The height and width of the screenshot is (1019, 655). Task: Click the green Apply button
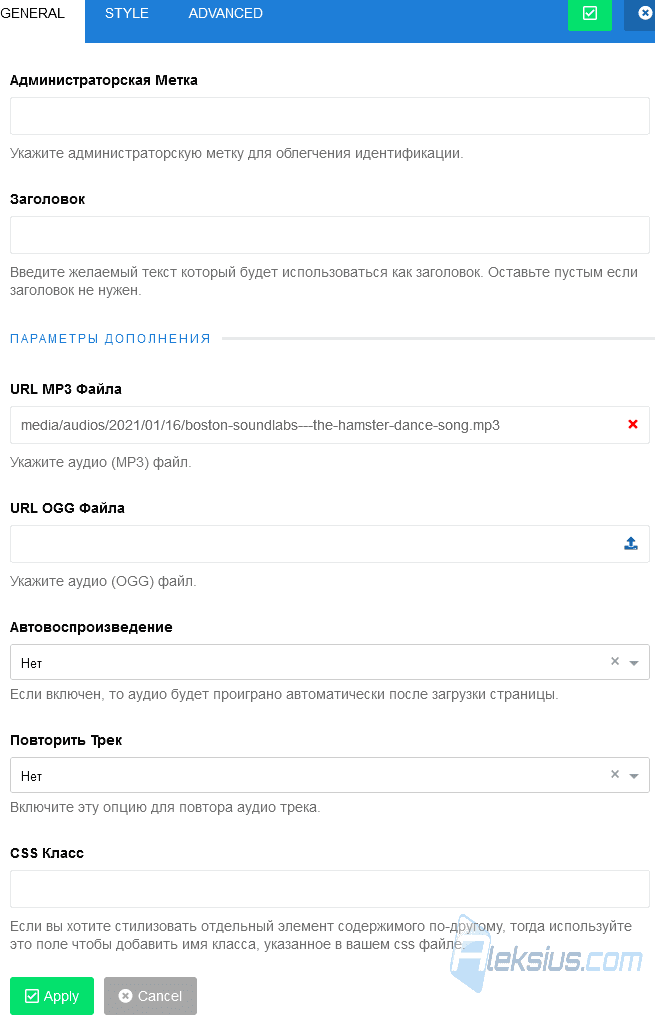coord(52,996)
